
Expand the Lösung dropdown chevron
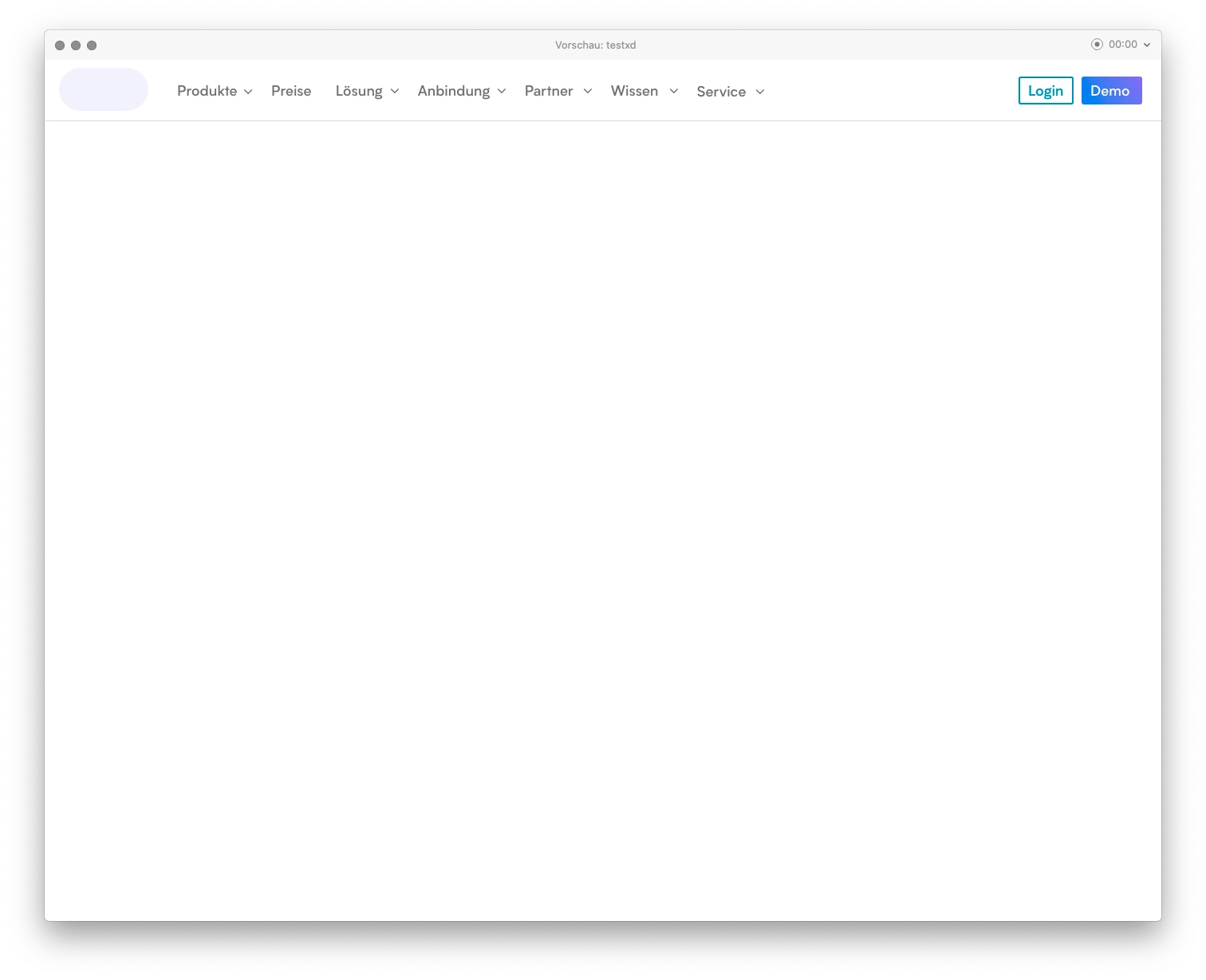pyautogui.click(x=395, y=91)
